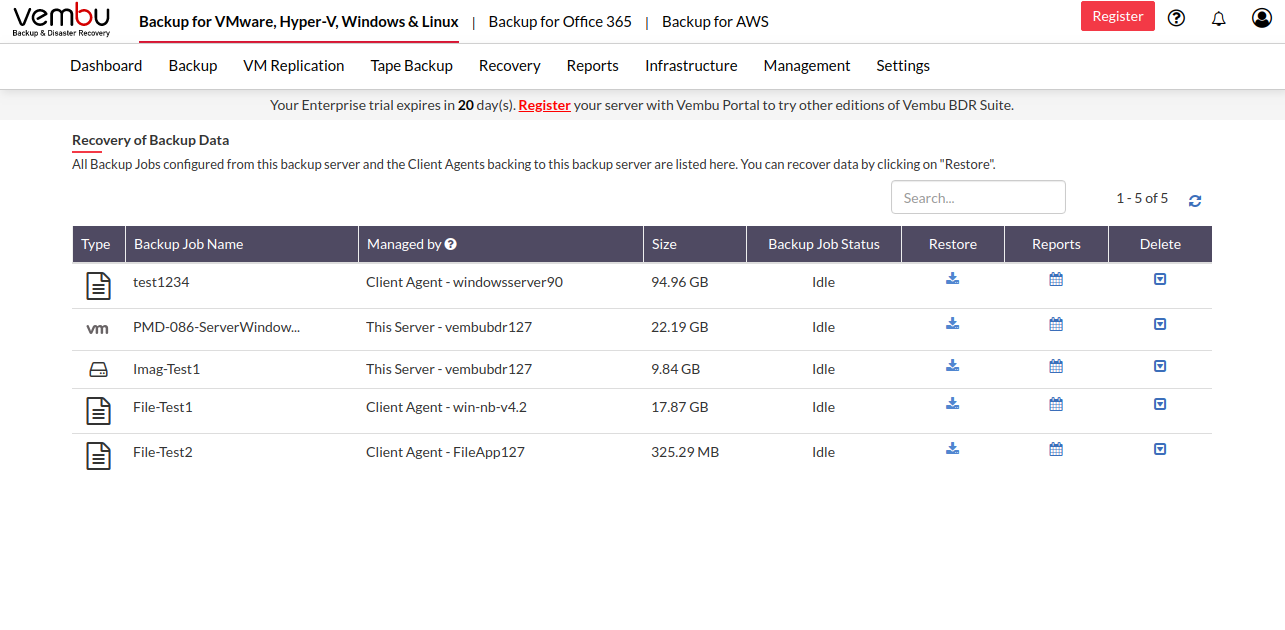The width and height of the screenshot is (1285, 630).
Task: Open the Backup menu
Action: pos(193,65)
